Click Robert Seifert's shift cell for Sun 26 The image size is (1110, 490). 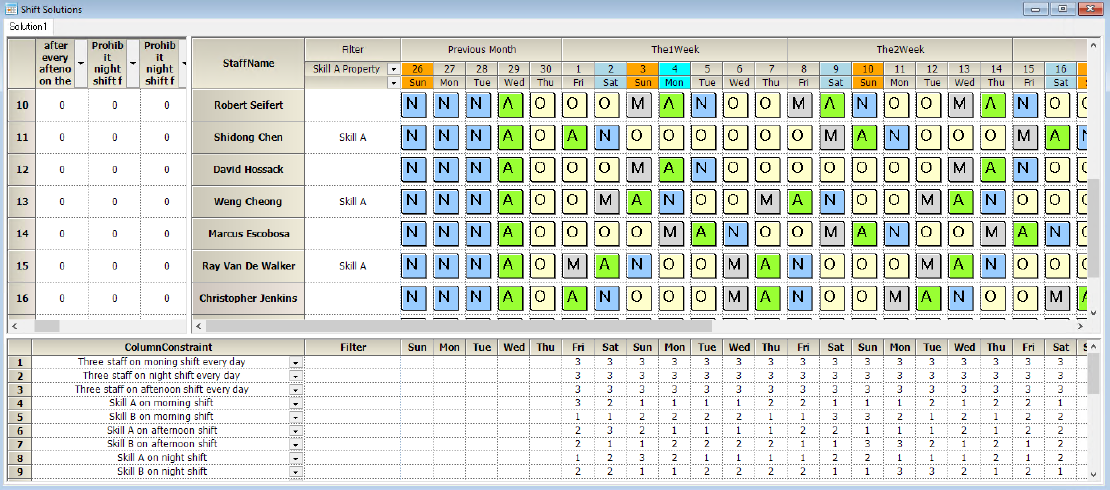coord(413,105)
